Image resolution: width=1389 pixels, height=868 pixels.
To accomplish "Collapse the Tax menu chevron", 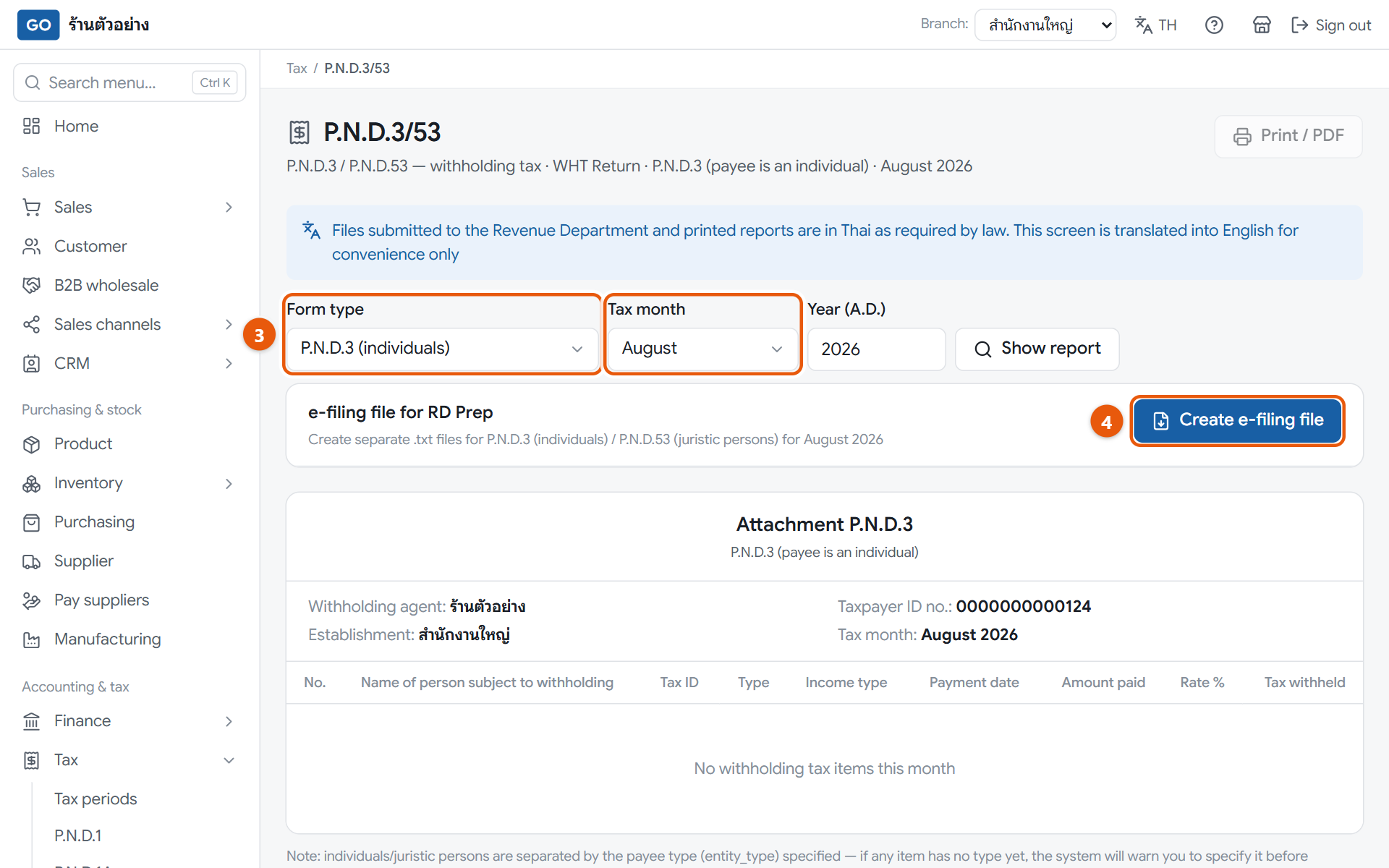I will point(229,760).
